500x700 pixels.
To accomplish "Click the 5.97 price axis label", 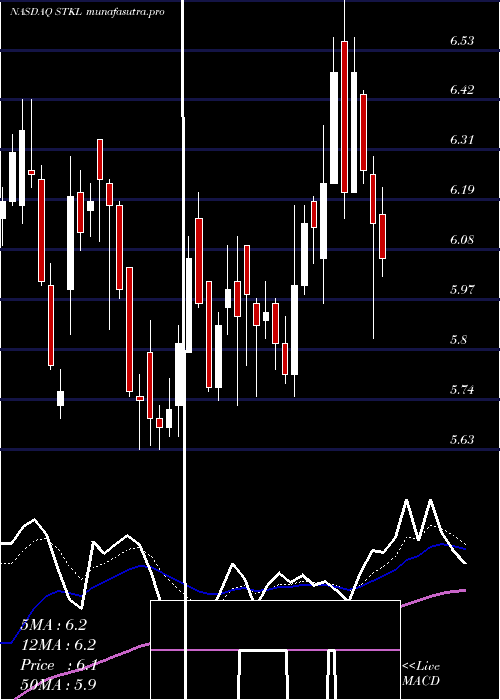I will pos(462,290).
